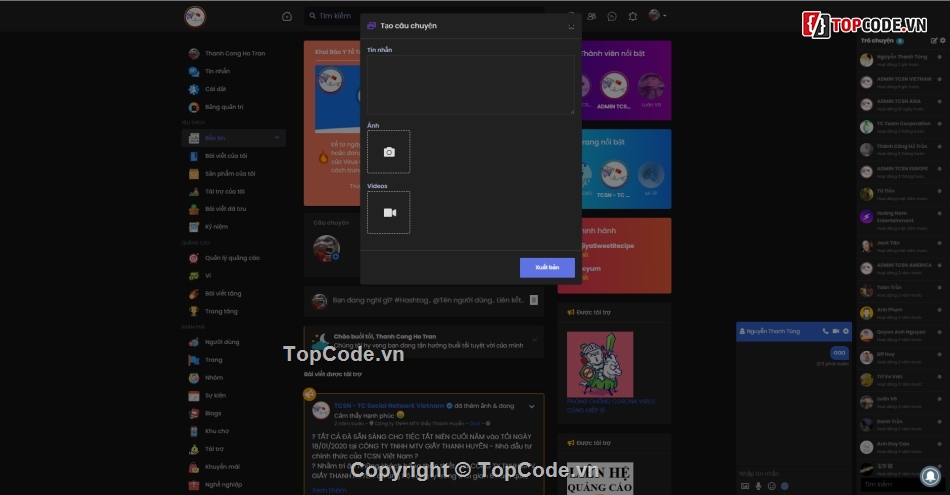
Task: Close the Tạo câu chuyện dialog
Action: click(x=571, y=27)
